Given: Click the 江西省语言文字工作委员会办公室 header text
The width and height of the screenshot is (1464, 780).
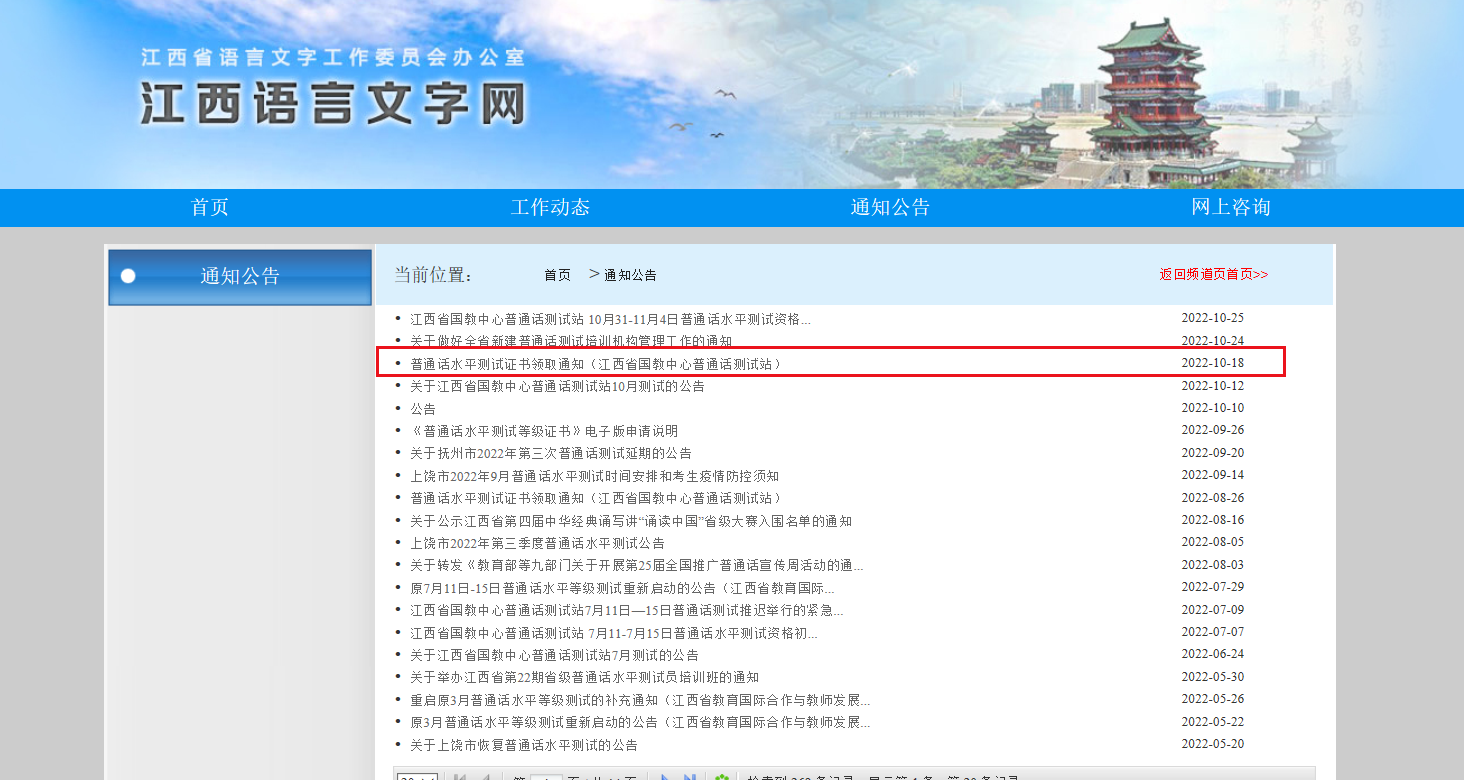Looking at the screenshot, I should (332, 57).
